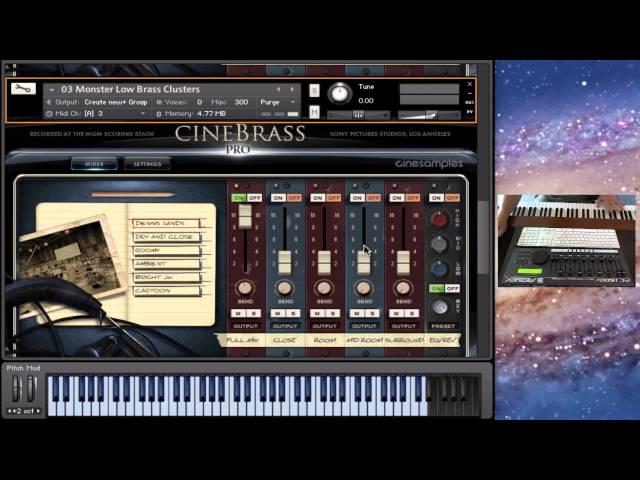Viewport: 640px width, 480px height.
Task: Click the wrench instrument edit icon
Action: click(22, 90)
